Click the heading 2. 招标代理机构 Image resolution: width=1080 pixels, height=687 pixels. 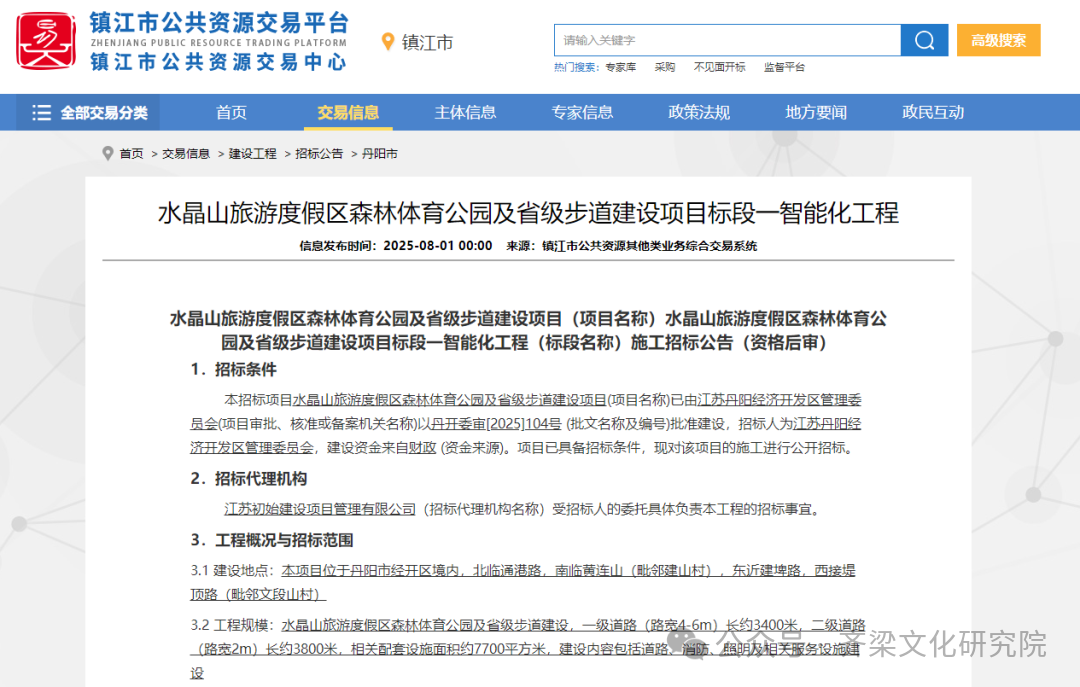pos(249,479)
